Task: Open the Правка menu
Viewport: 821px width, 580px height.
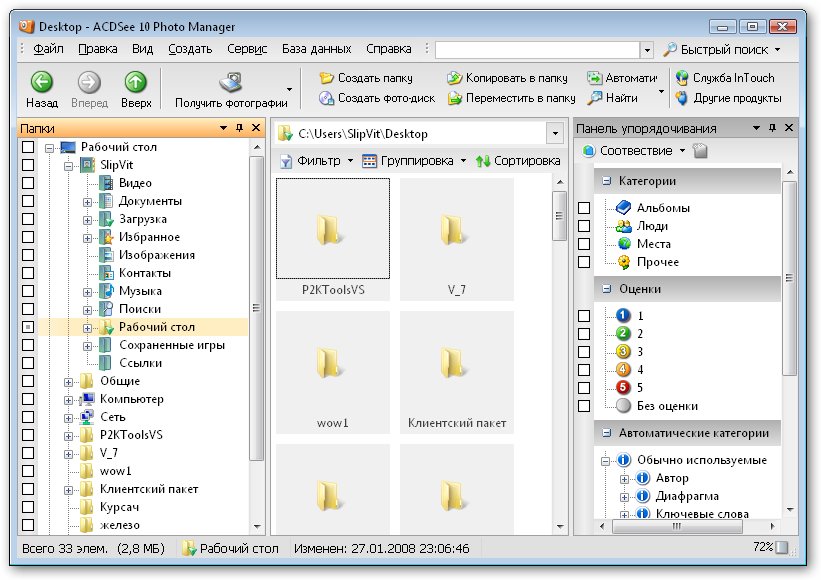Action: tap(97, 49)
